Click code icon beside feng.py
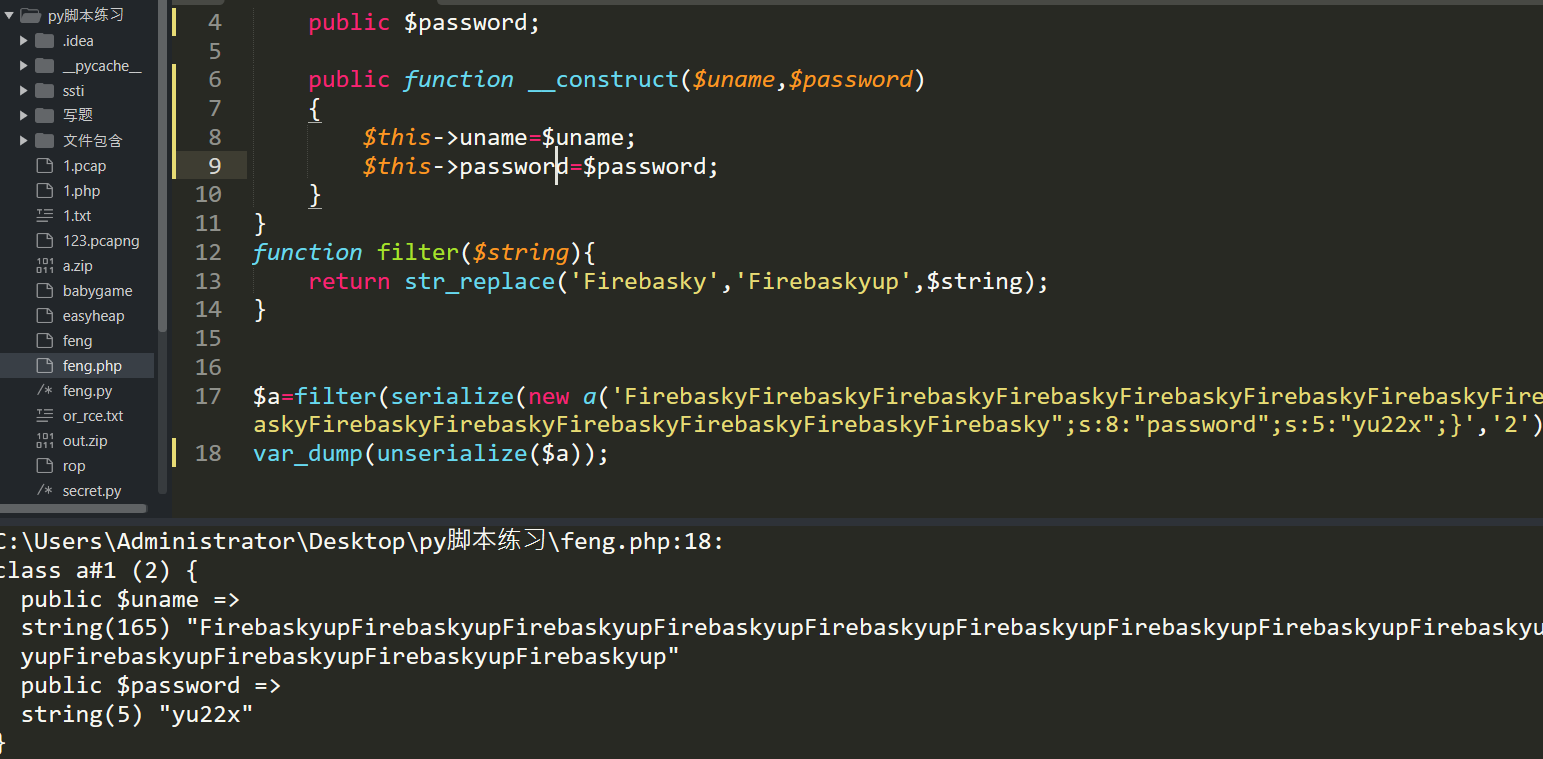The width and height of the screenshot is (1543, 759). 44,390
